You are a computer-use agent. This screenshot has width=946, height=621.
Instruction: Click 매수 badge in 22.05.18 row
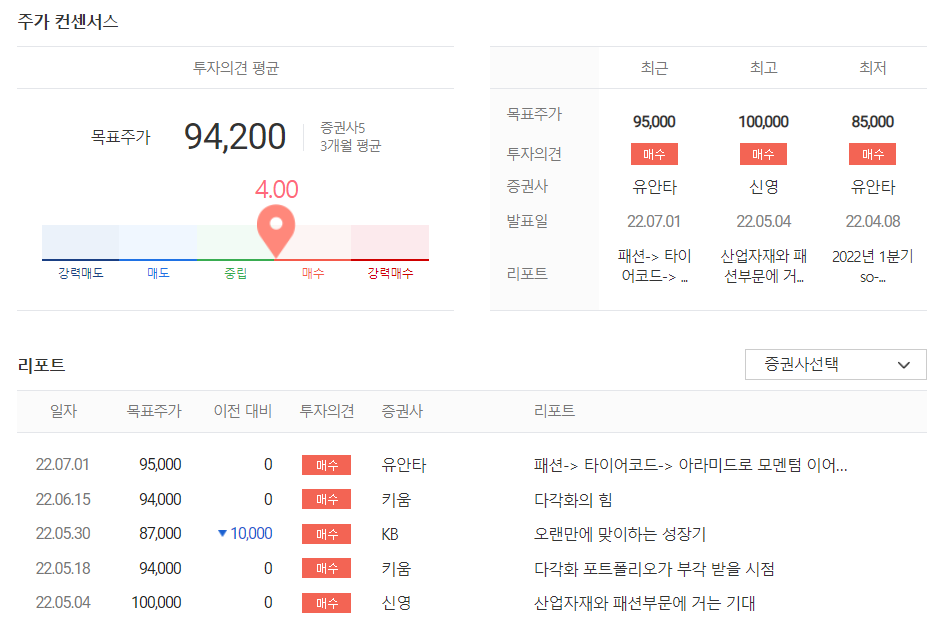click(326, 568)
